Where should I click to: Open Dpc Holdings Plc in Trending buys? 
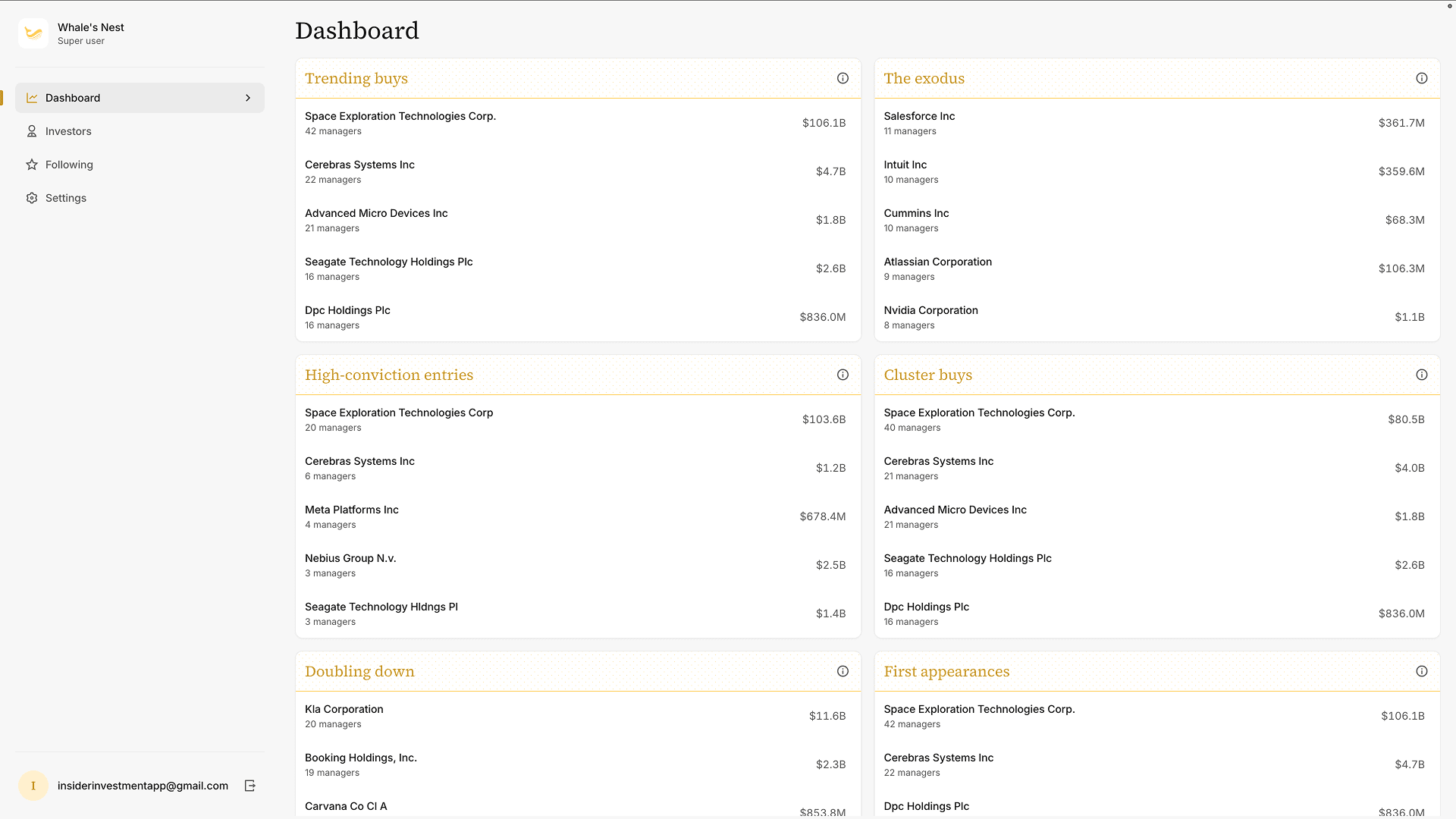(578, 317)
